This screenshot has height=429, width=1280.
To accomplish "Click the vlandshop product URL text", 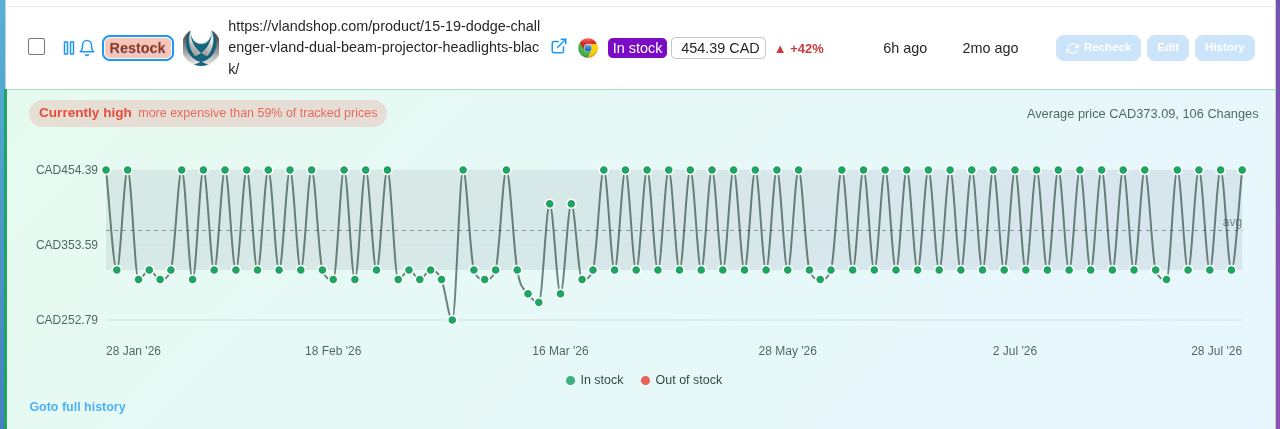I will 384,47.
